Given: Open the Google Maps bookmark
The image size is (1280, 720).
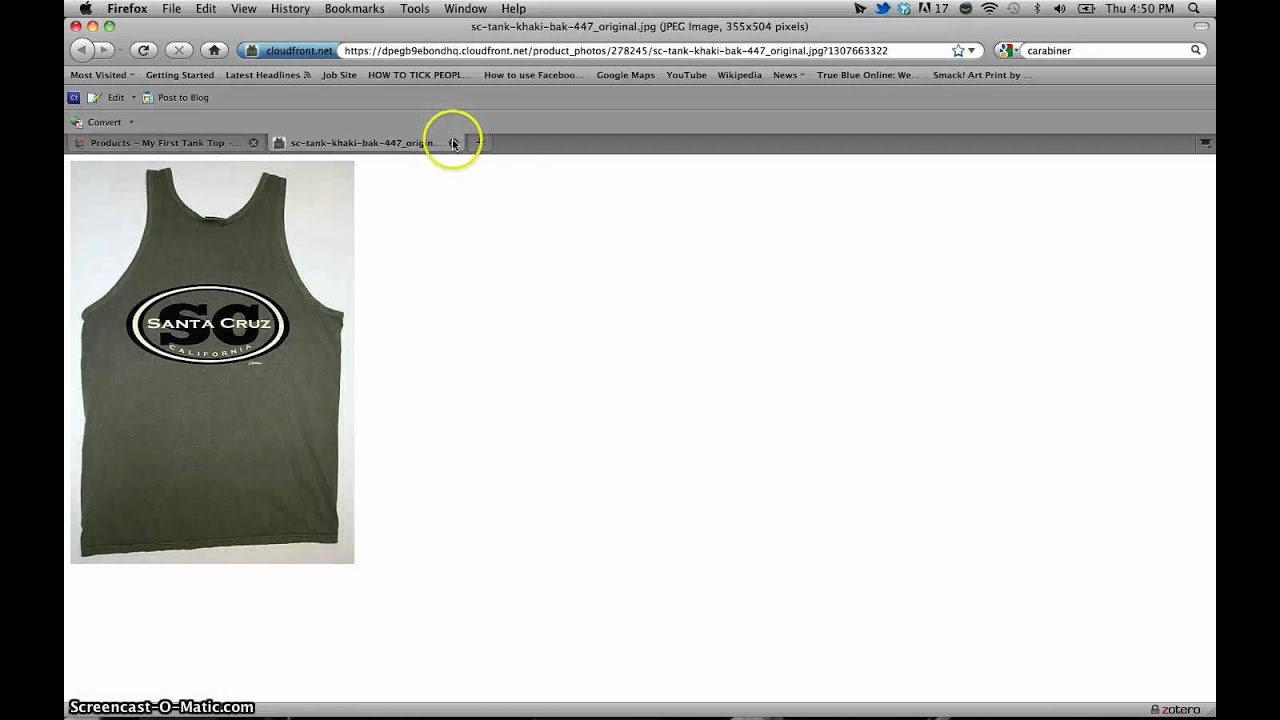Looking at the screenshot, I should [625, 75].
